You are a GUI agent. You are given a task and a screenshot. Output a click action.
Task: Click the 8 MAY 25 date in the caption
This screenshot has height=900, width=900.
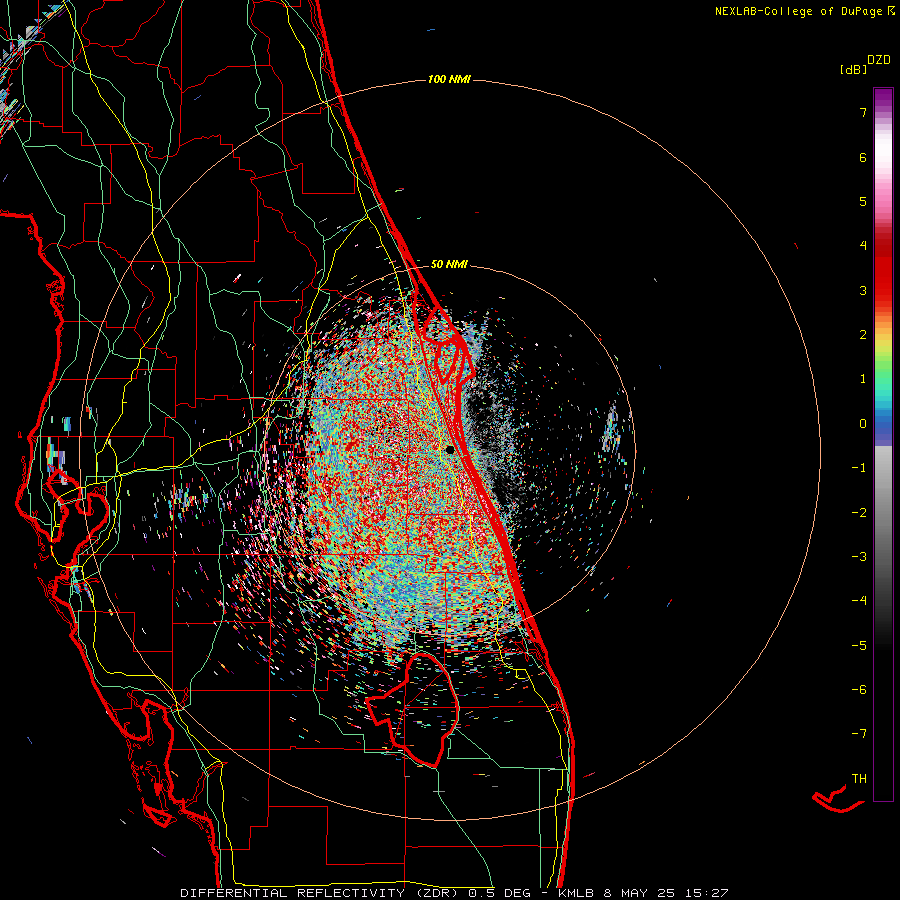point(640,893)
